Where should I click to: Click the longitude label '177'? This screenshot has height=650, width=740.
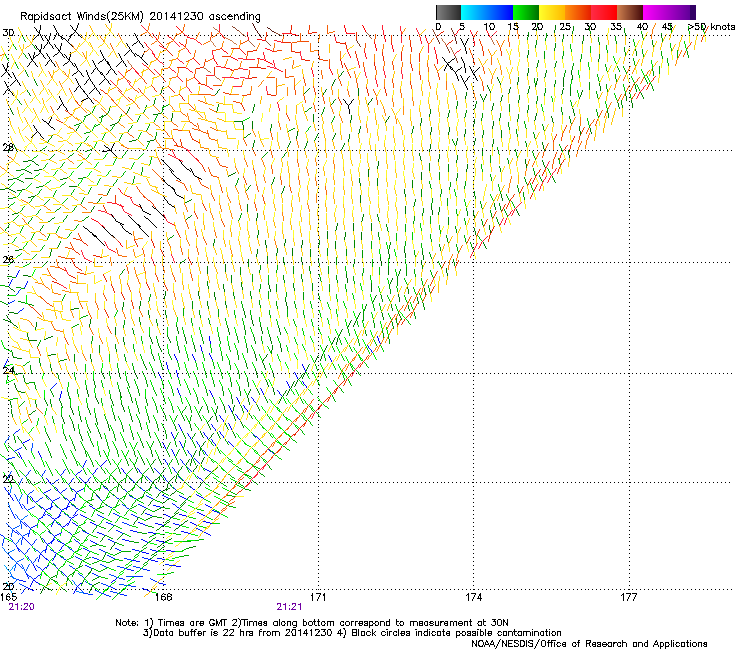pos(629,597)
